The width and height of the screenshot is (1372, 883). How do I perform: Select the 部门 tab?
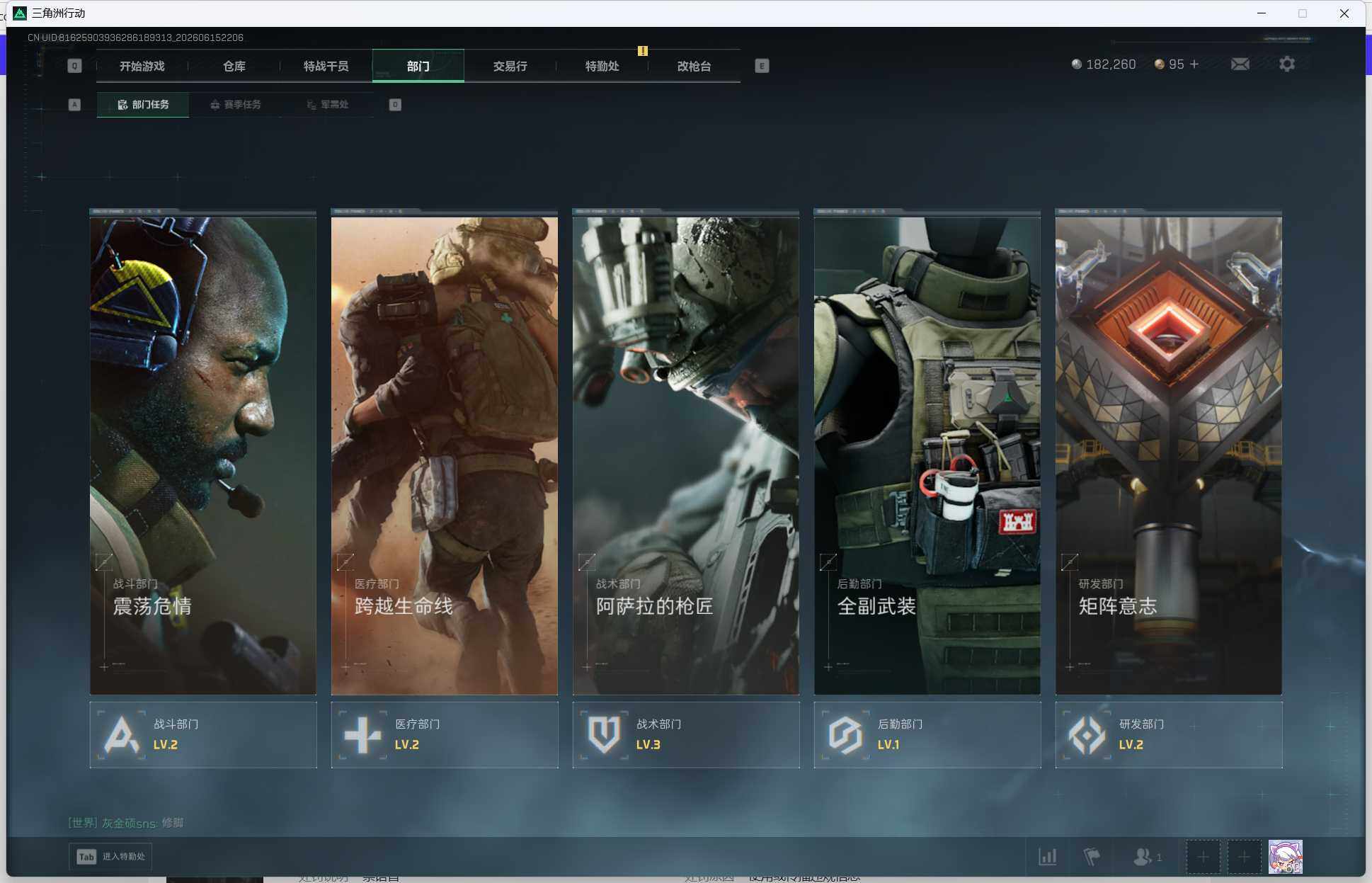pos(418,66)
